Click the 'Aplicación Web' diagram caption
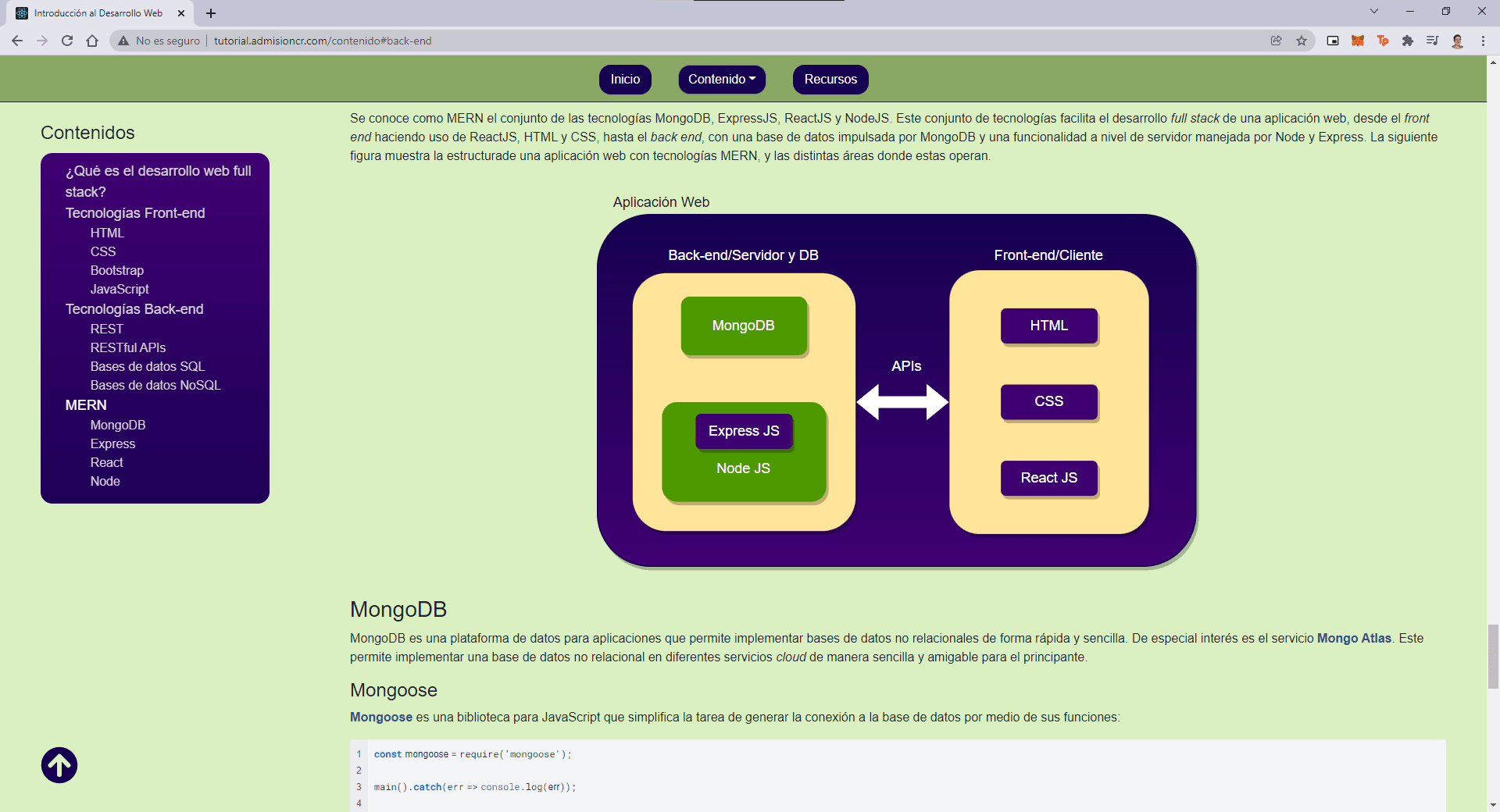The image size is (1500, 812). coord(661,202)
